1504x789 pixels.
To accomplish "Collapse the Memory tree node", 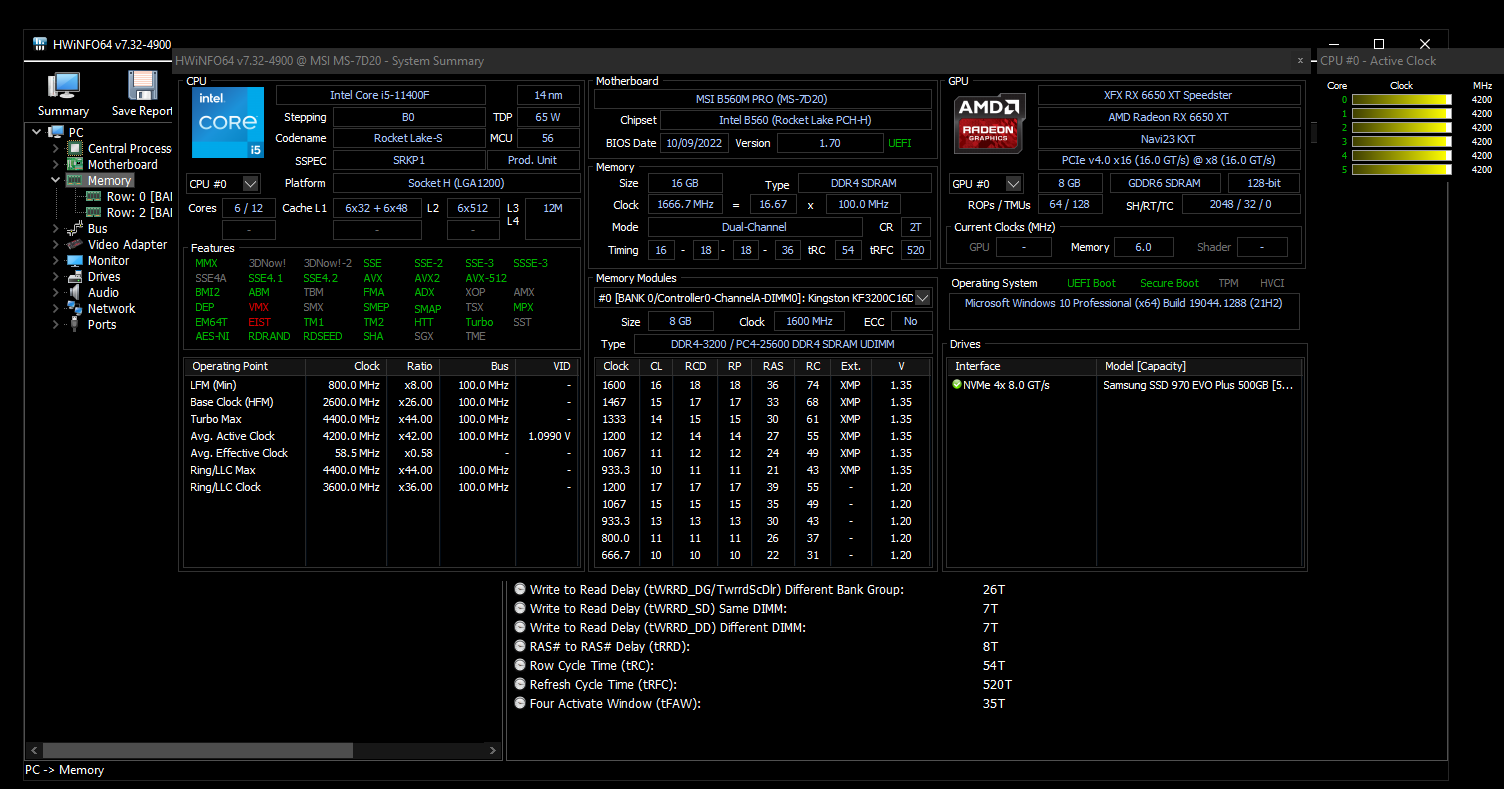I will tap(56, 180).
